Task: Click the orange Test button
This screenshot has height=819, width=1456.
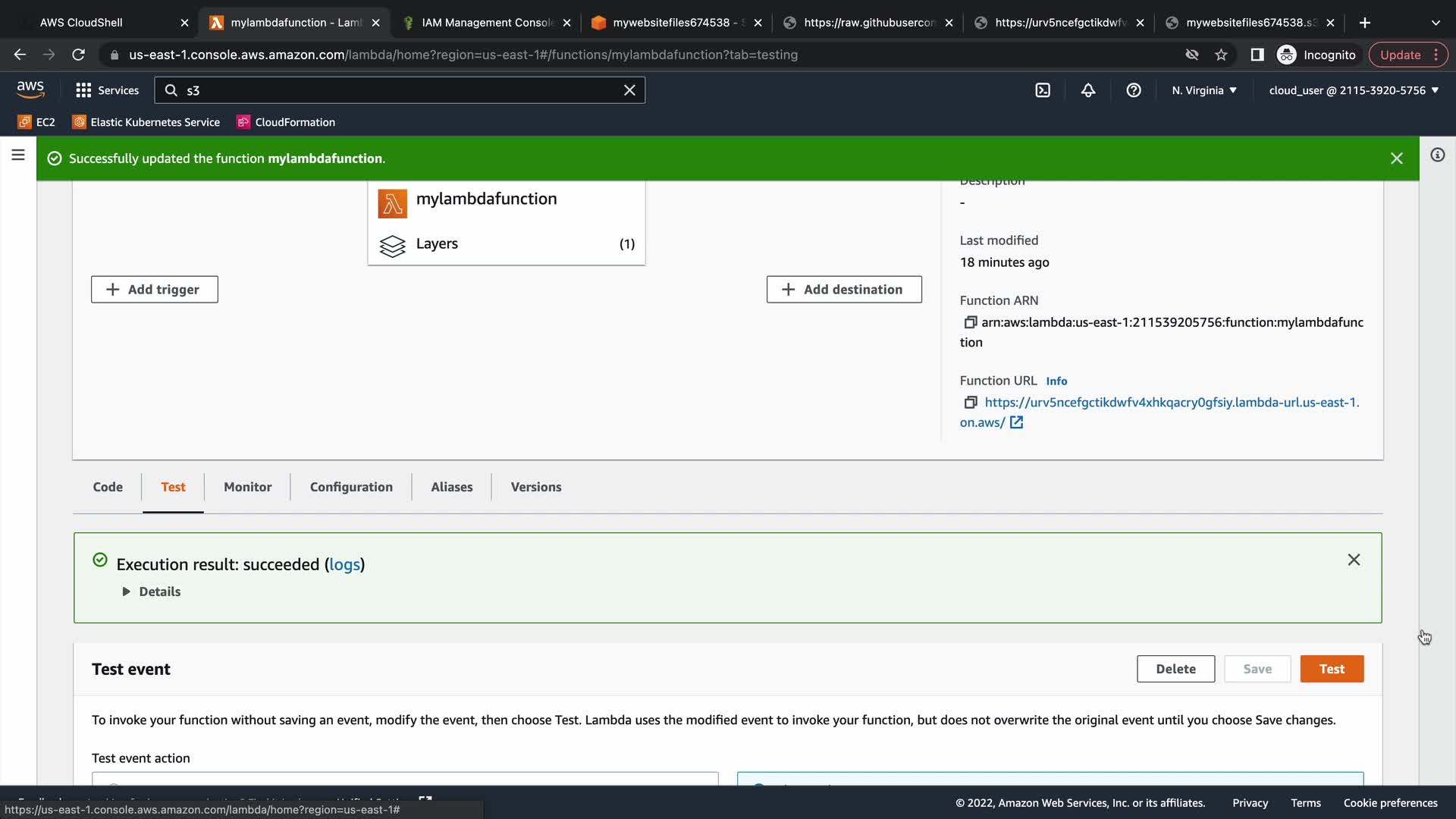Action: [1332, 669]
